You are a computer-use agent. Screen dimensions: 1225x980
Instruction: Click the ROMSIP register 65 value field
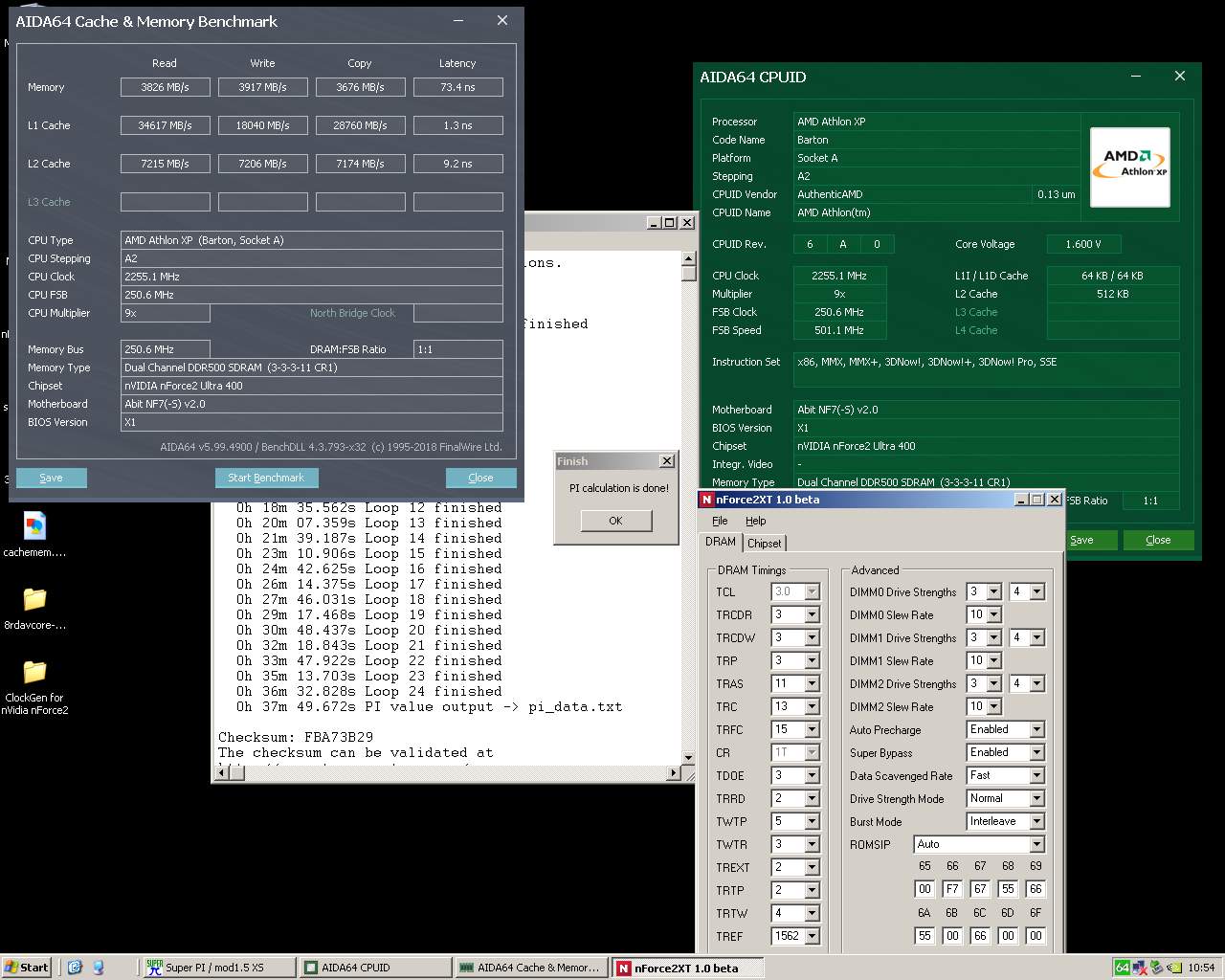click(x=924, y=889)
